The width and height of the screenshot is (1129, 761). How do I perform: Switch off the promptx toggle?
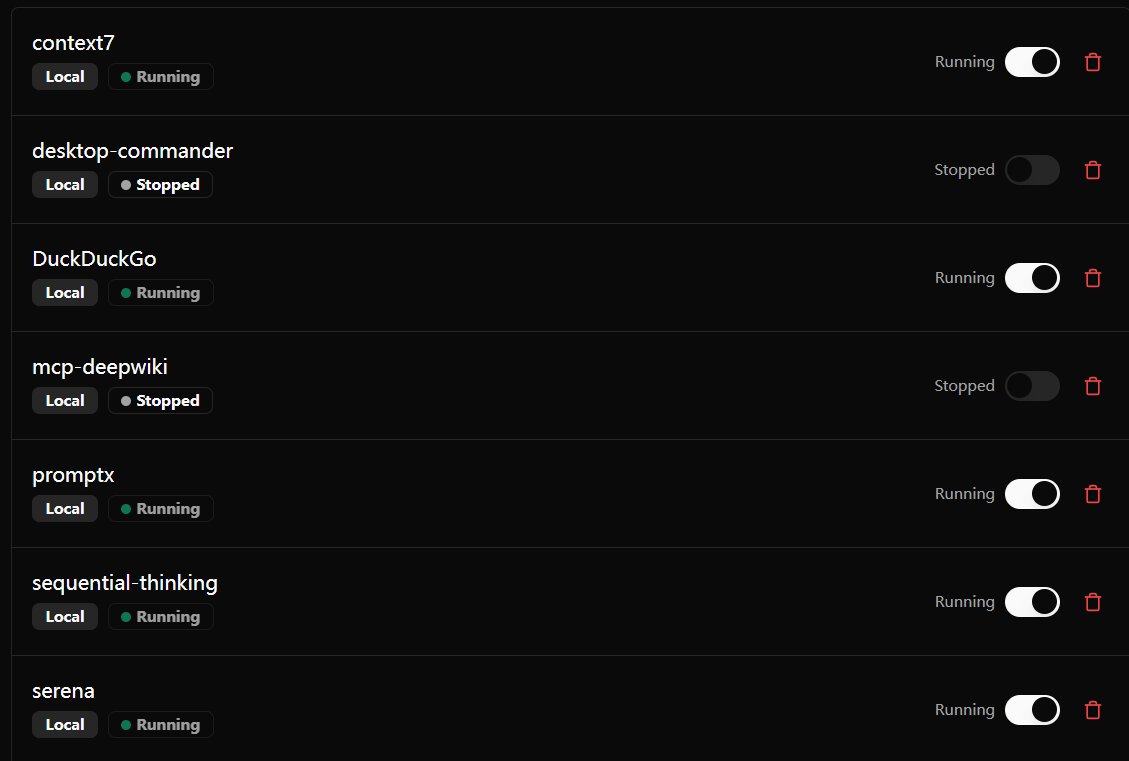1032,494
